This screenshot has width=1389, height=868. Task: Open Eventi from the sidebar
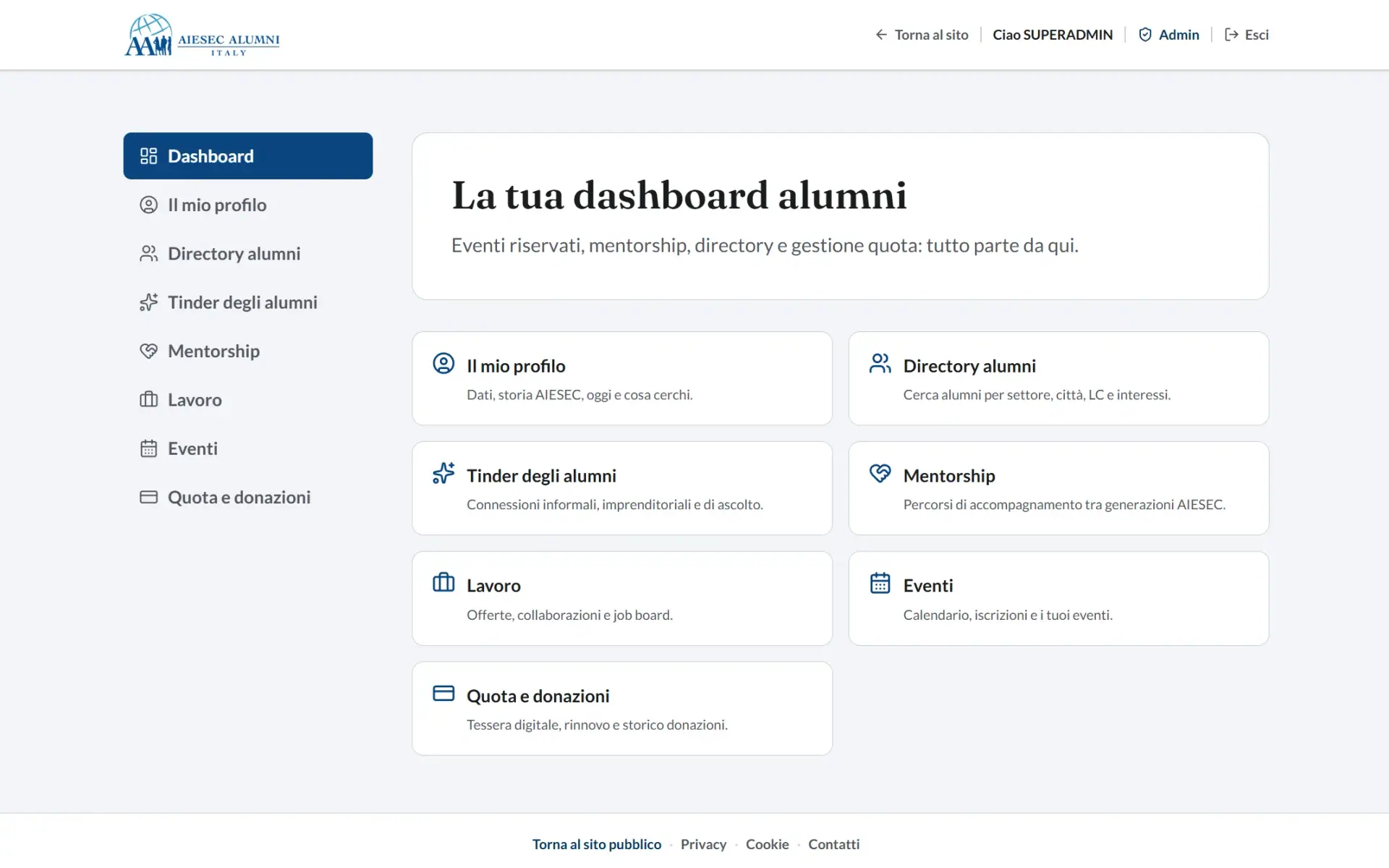point(248,448)
